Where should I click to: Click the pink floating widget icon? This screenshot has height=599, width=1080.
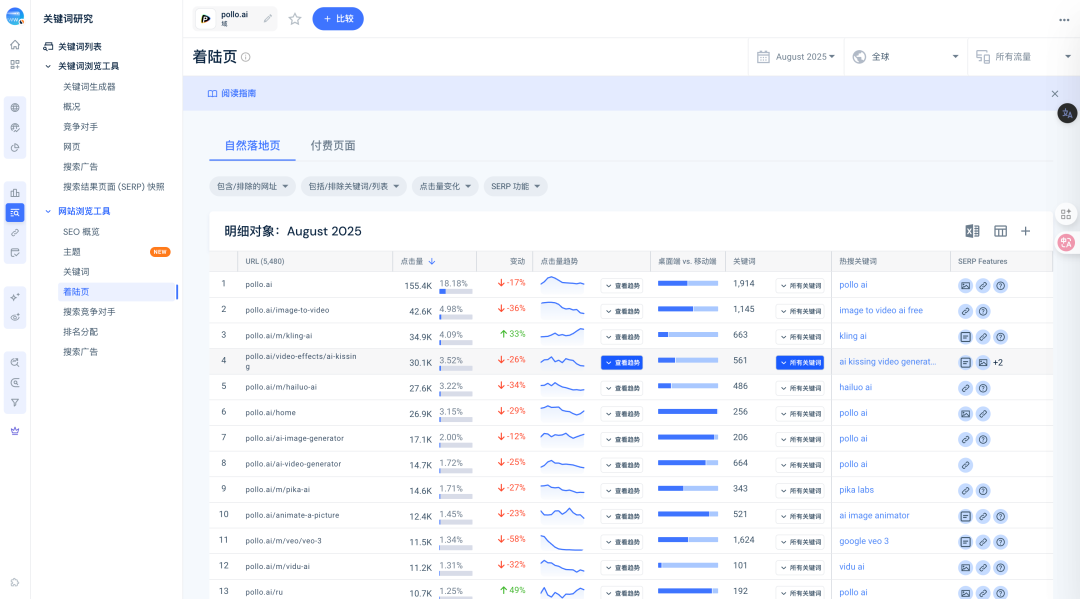pos(1066,242)
